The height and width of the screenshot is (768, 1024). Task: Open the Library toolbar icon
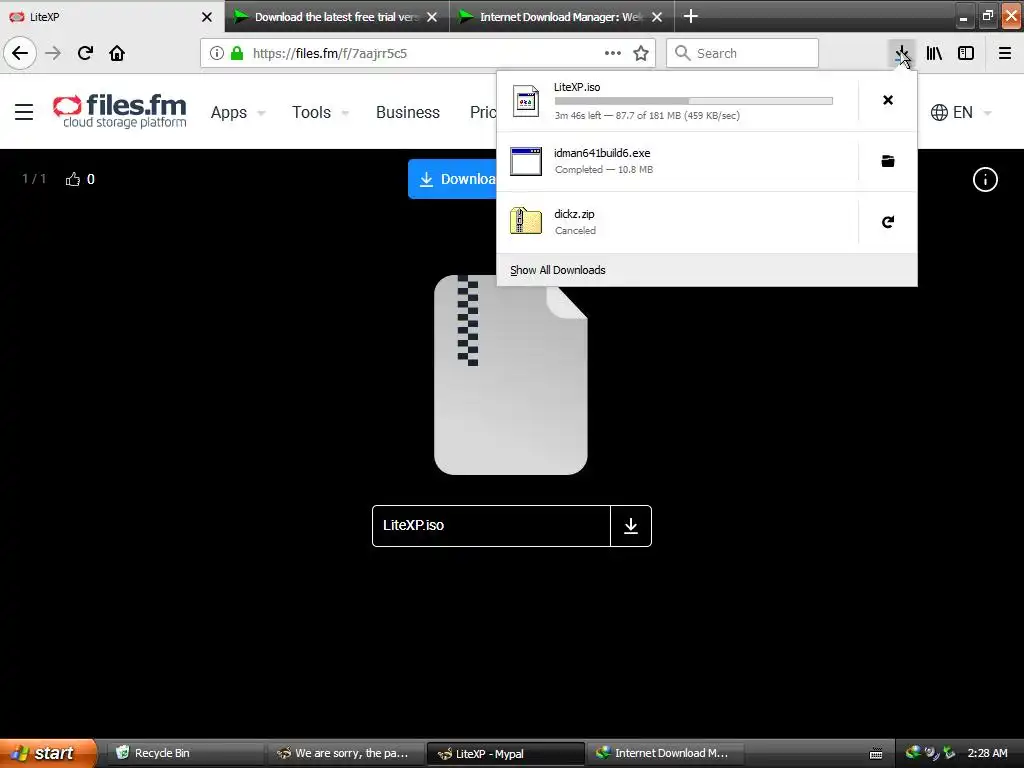coord(934,54)
